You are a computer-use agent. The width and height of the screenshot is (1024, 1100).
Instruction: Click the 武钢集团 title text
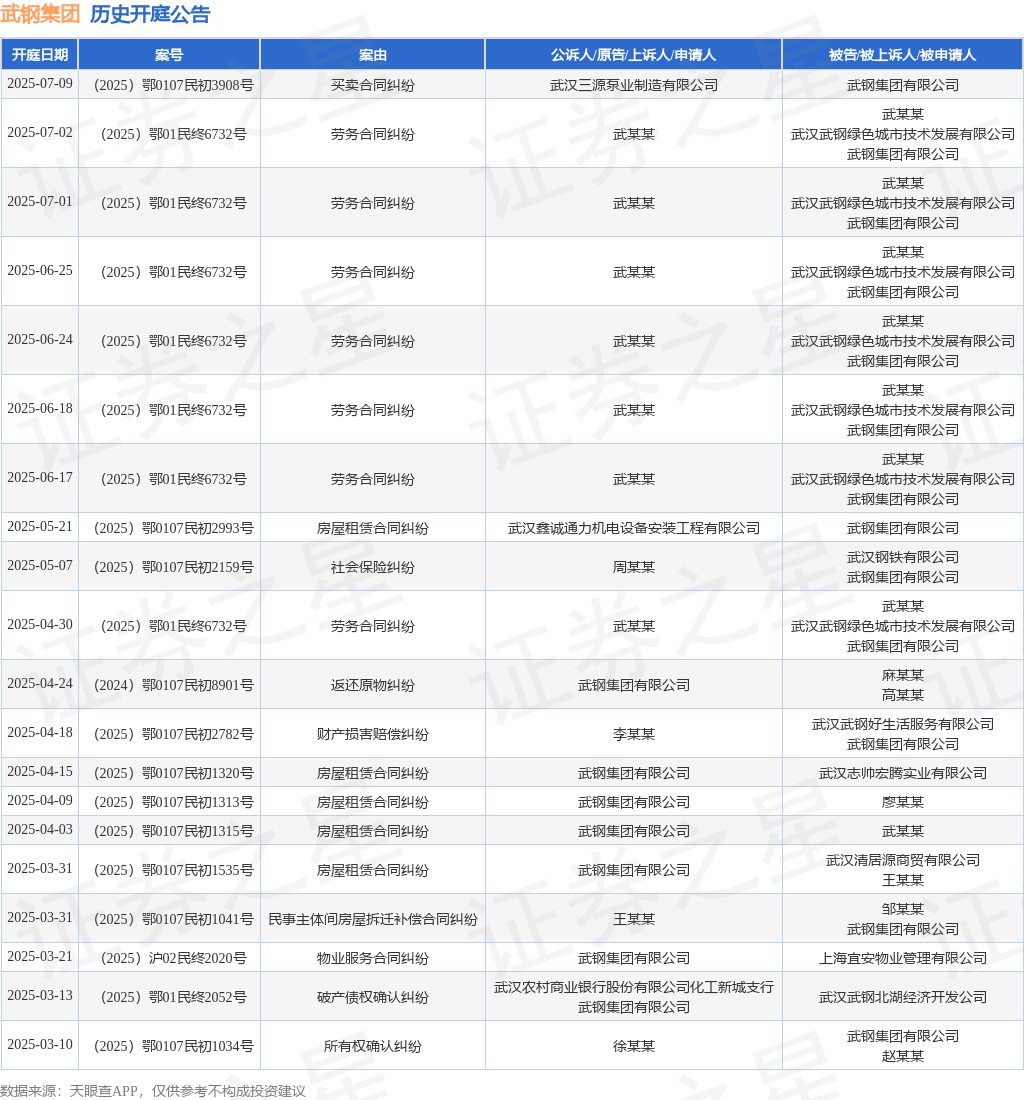coord(40,14)
